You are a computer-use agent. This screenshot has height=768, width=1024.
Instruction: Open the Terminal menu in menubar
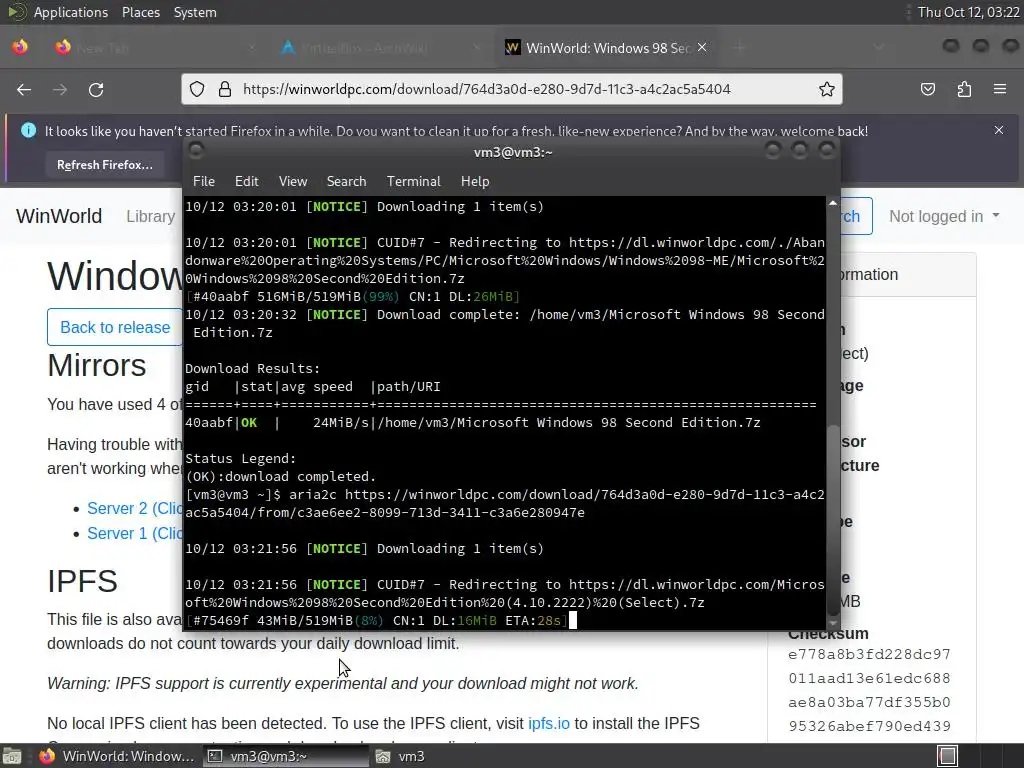pos(413,181)
